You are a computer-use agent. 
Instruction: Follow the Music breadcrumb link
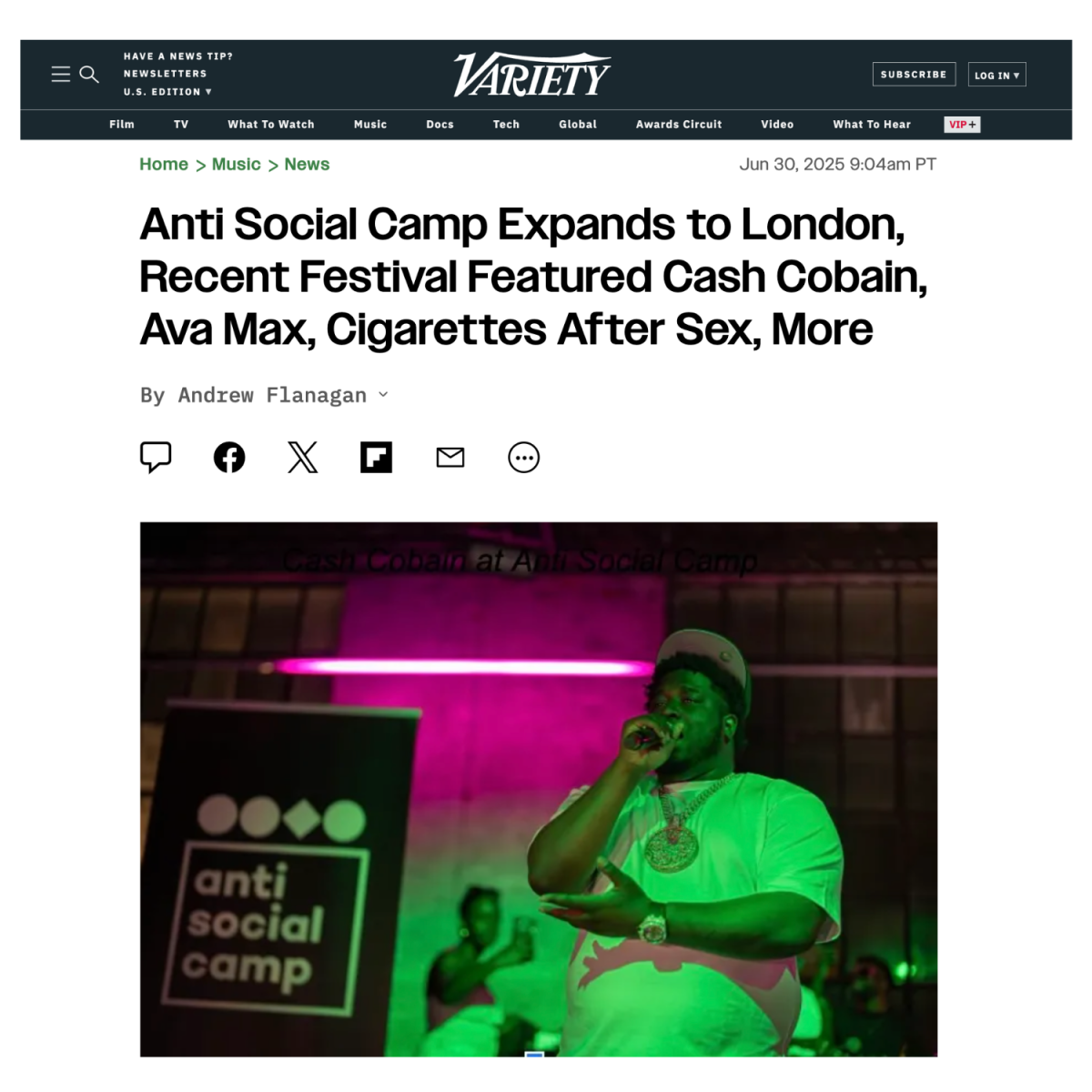237,165
